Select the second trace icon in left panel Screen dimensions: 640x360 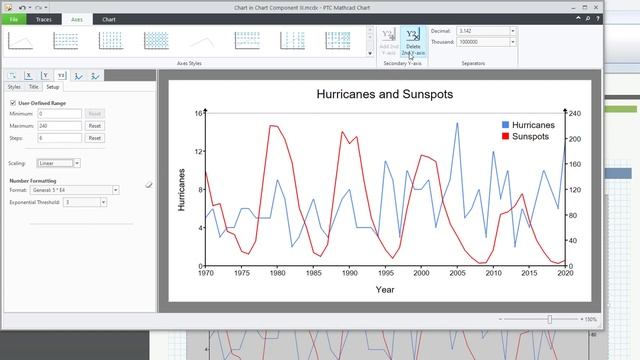click(95, 76)
